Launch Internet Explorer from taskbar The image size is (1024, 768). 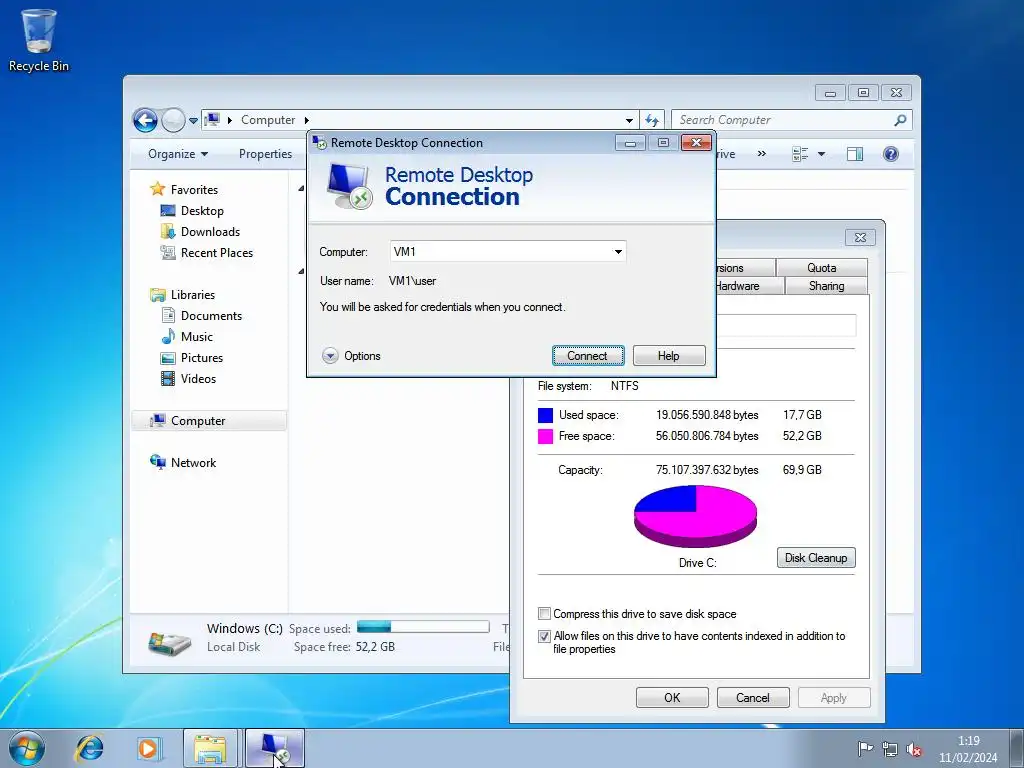point(89,748)
